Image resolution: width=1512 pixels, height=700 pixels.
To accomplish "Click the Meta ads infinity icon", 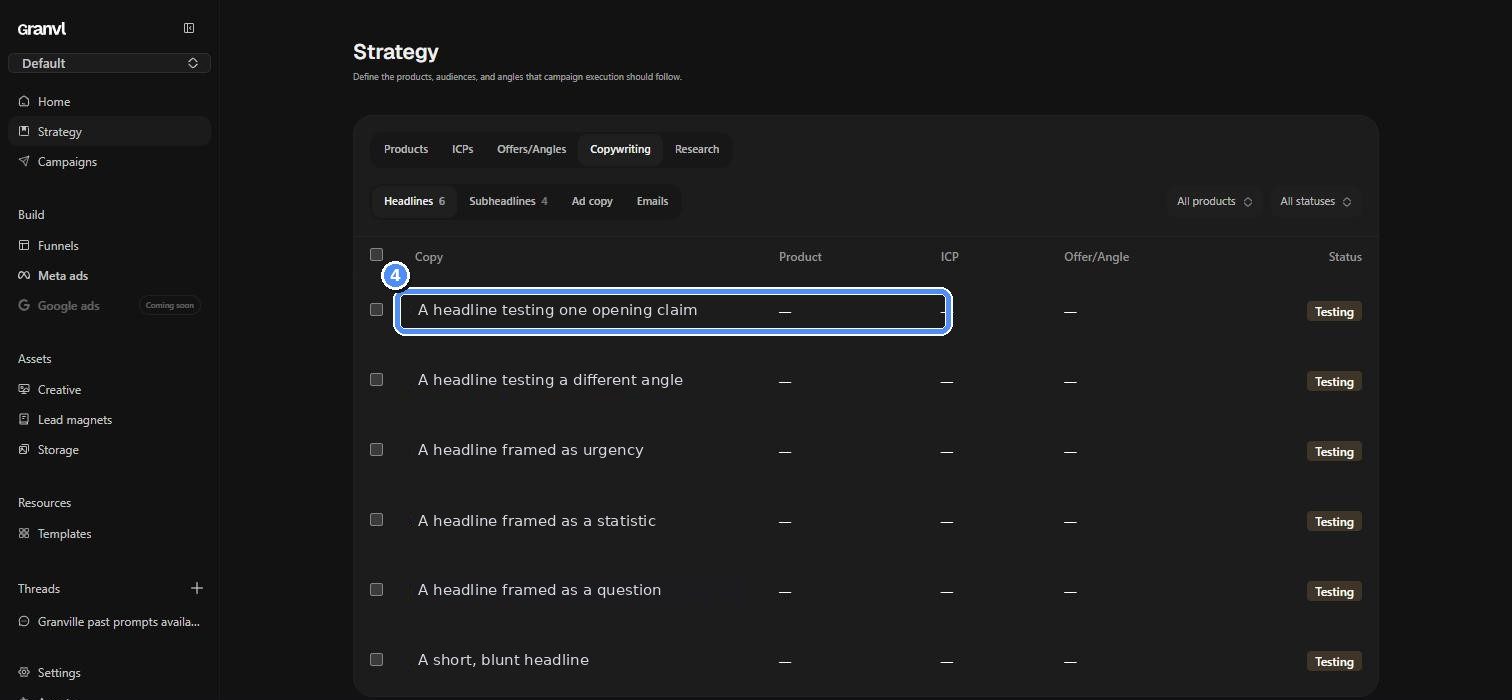I will point(25,275).
